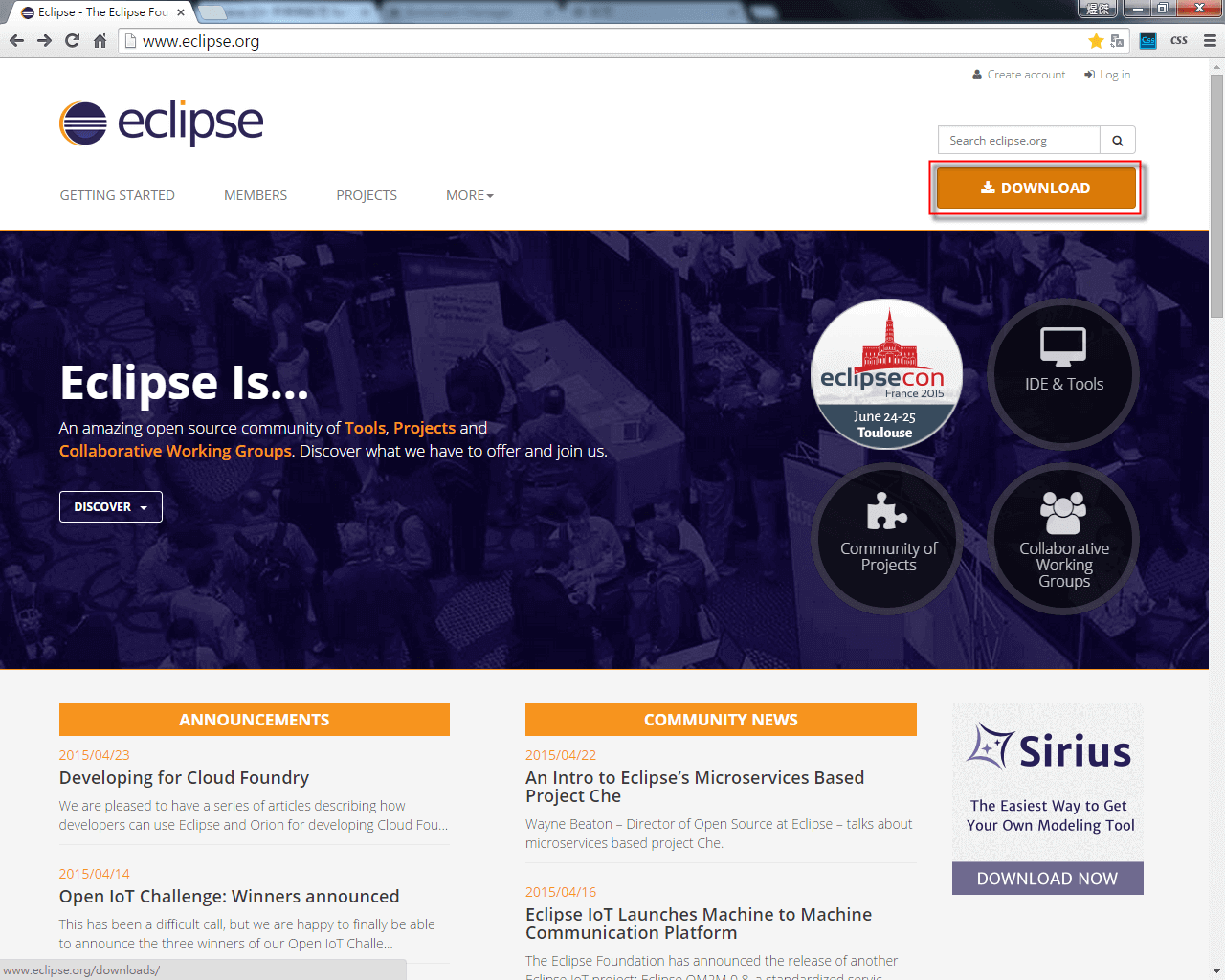Click the search magnifier icon
This screenshot has height=980, width=1225.
click(x=1117, y=139)
